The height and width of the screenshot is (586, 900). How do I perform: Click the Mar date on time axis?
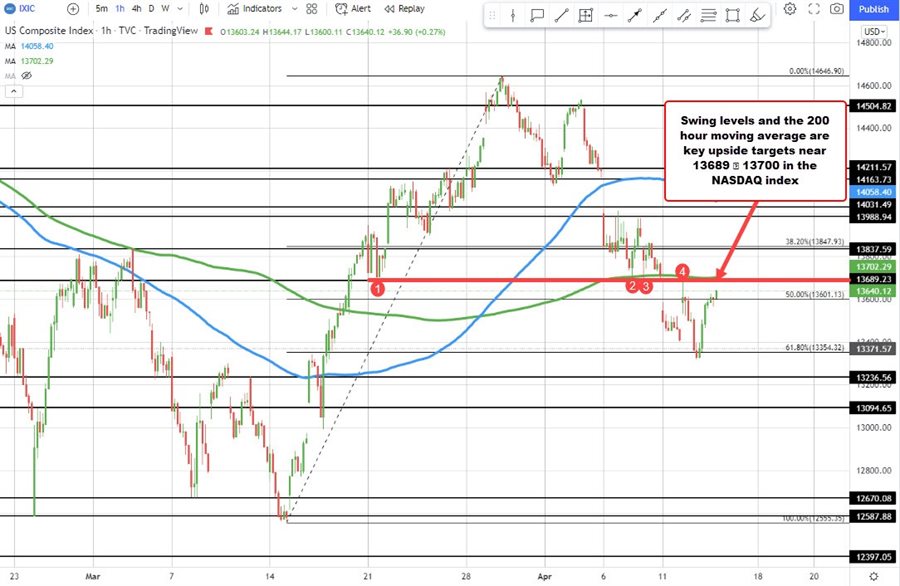(x=92, y=576)
